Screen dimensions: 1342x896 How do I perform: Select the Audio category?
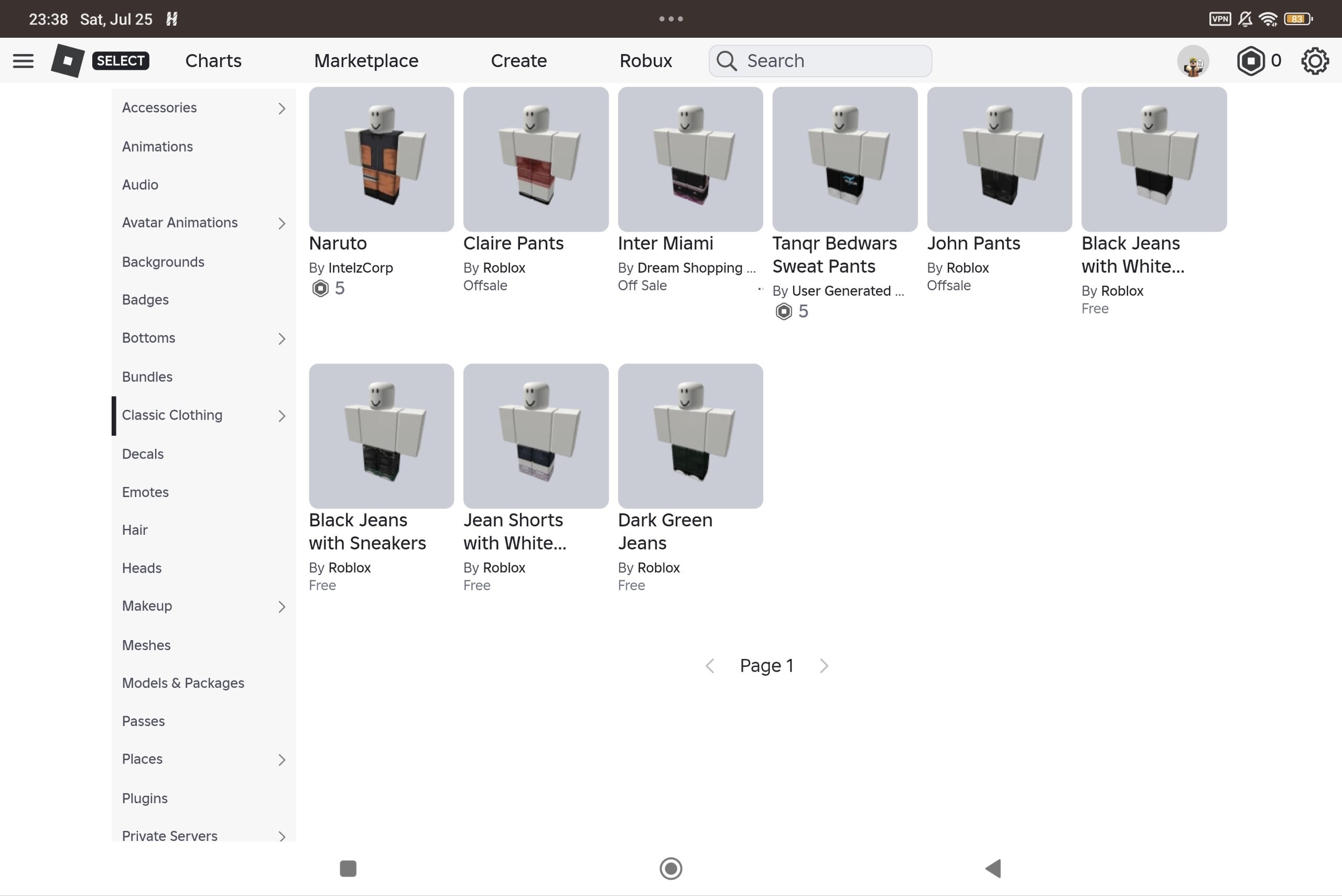140,185
